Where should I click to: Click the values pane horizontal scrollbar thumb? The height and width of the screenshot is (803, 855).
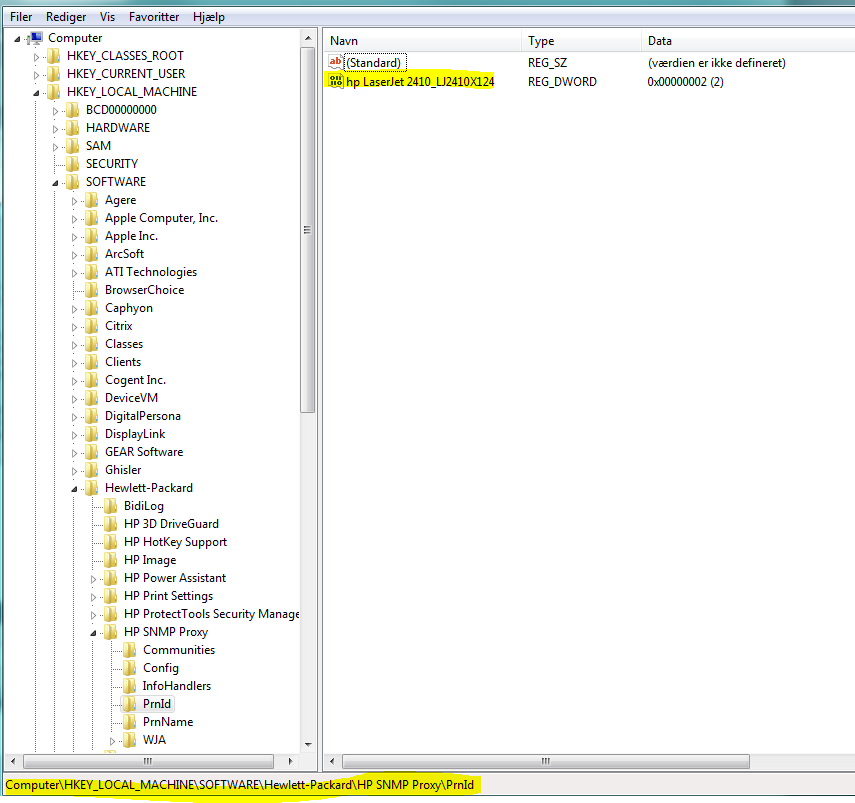tap(546, 761)
